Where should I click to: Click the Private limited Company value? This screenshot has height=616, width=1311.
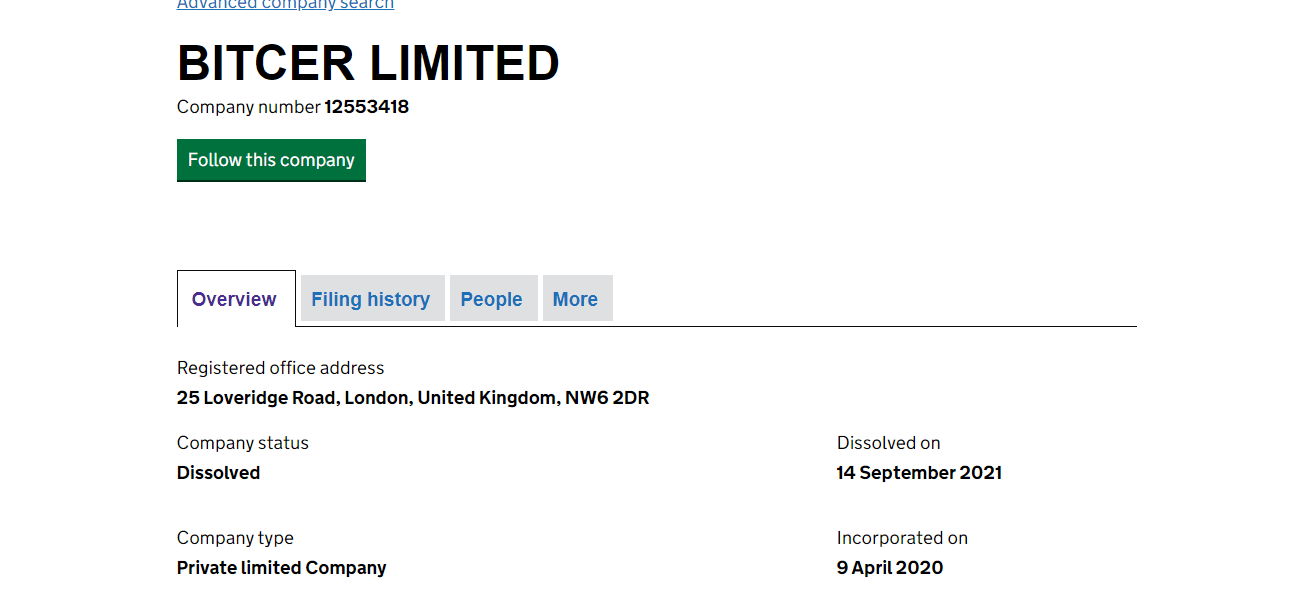[281, 568]
